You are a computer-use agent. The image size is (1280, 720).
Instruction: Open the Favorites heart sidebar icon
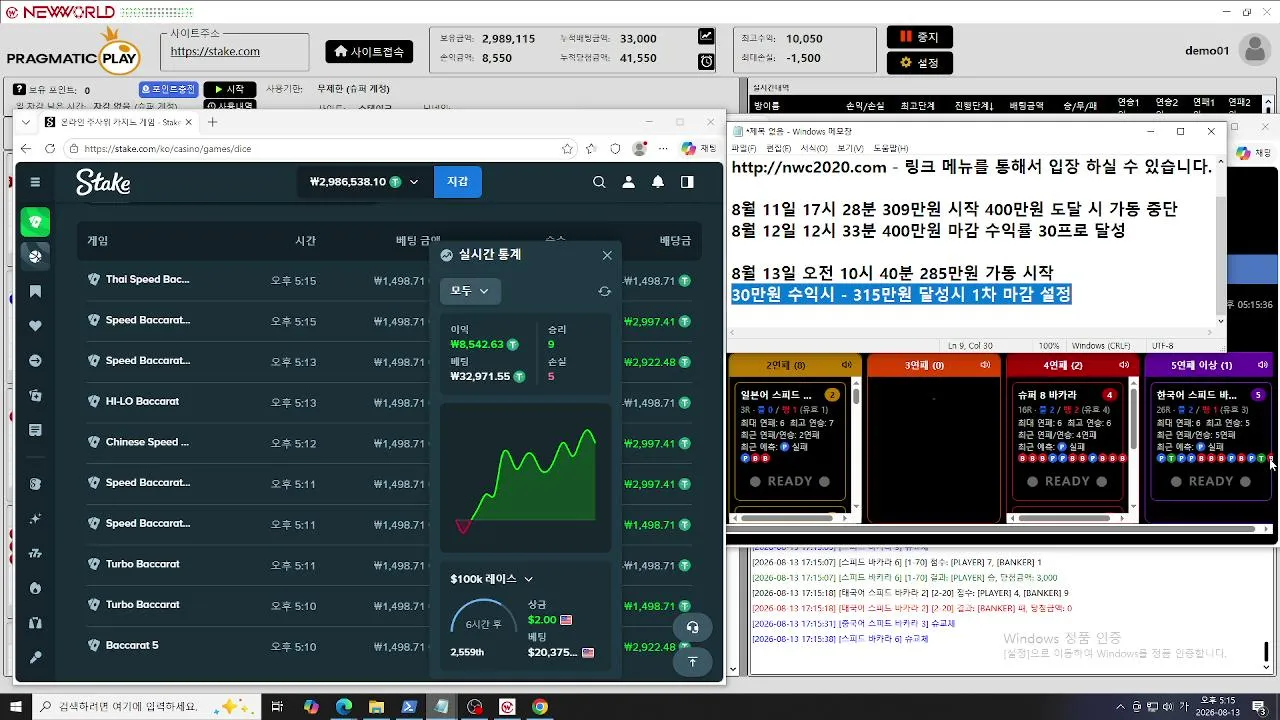tap(35, 326)
